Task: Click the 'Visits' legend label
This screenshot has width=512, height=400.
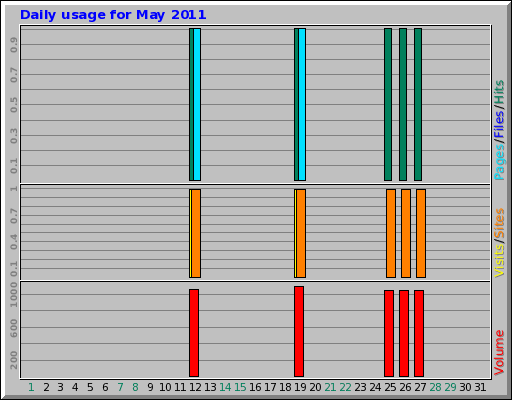Action: tap(499, 261)
